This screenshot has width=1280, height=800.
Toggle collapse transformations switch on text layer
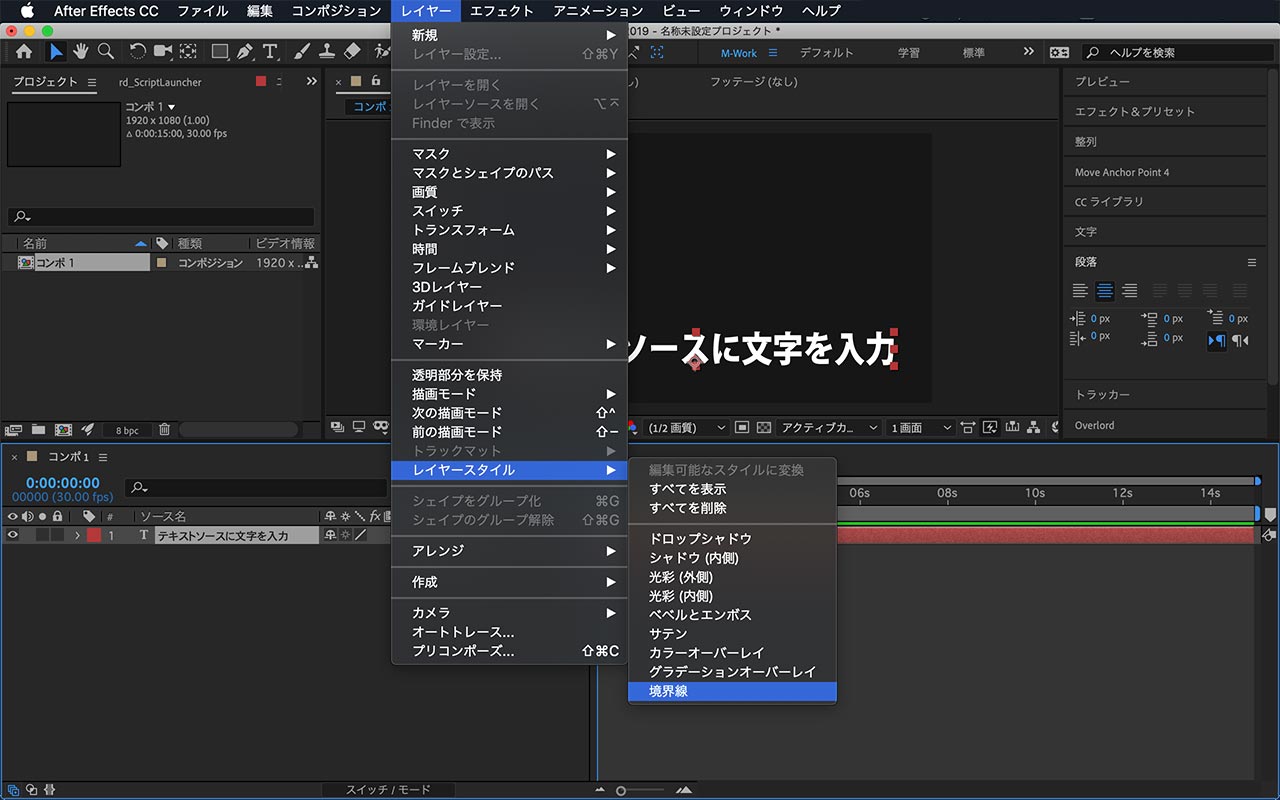point(346,536)
